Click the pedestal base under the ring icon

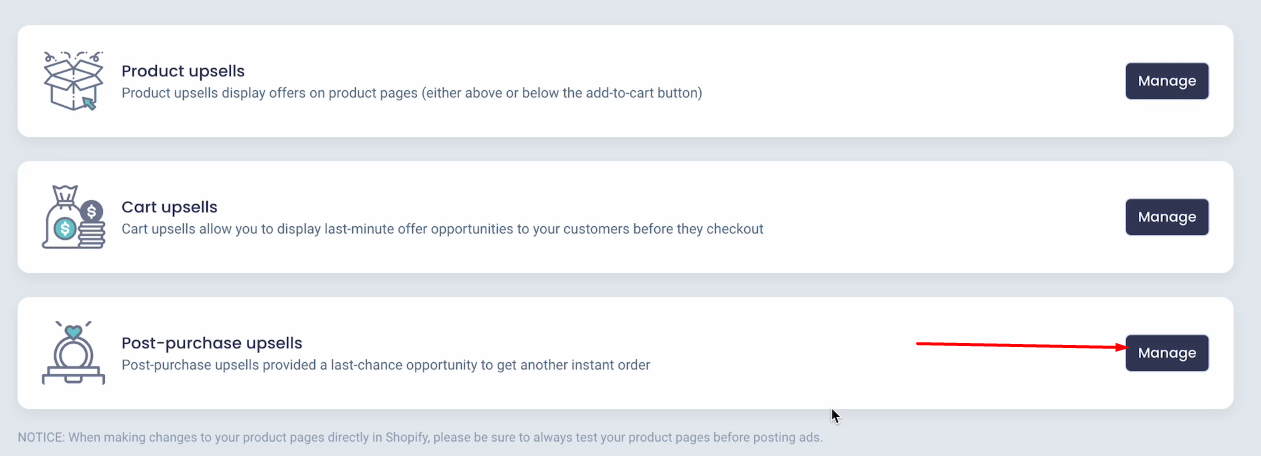pyautogui.click(x=73, y=375)
